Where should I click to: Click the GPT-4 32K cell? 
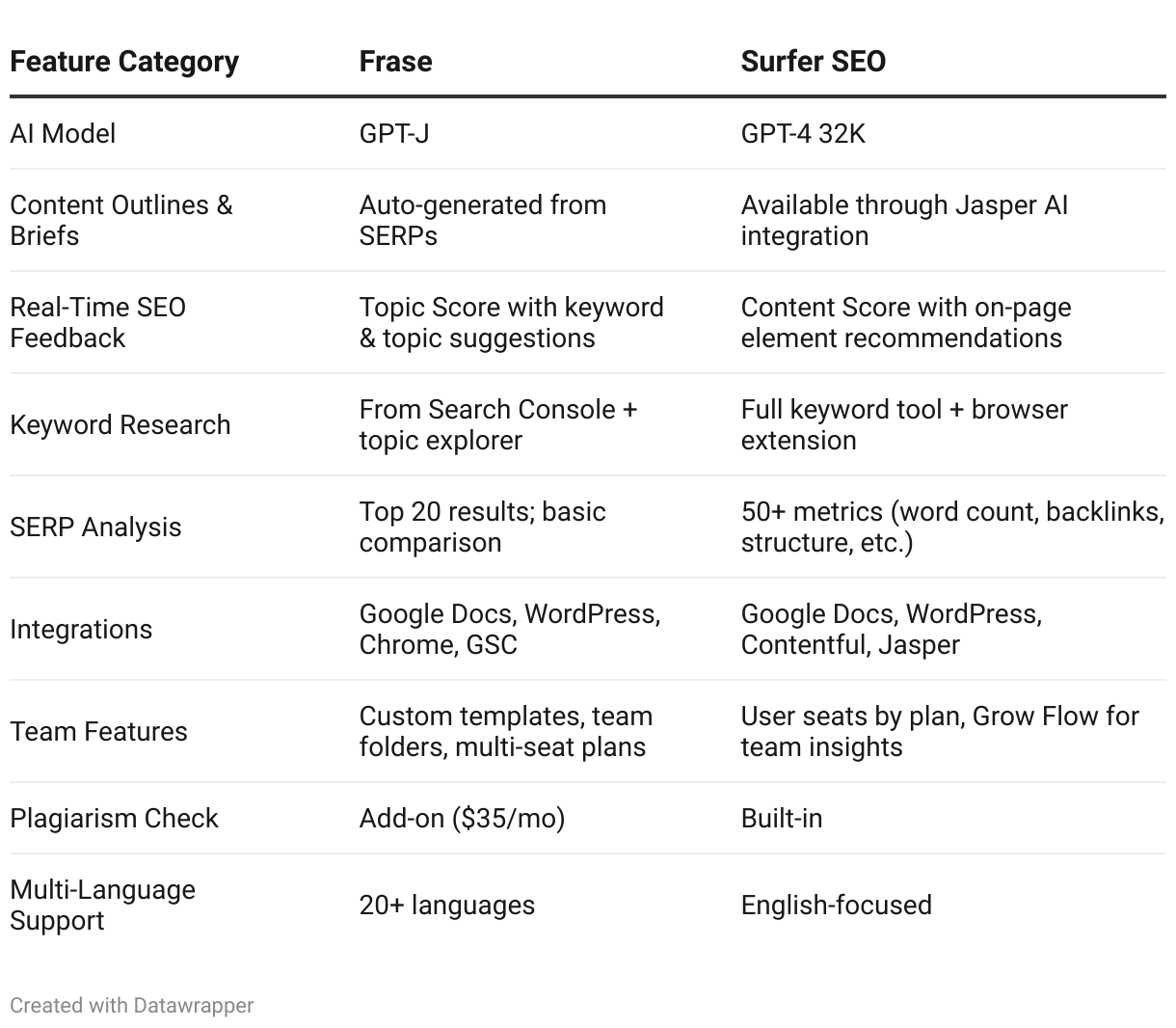(803, 133)
